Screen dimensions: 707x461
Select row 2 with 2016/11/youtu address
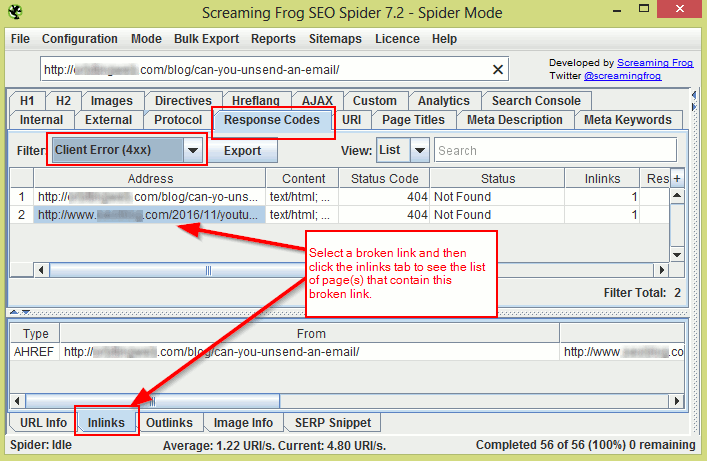(x=339, y=215)
